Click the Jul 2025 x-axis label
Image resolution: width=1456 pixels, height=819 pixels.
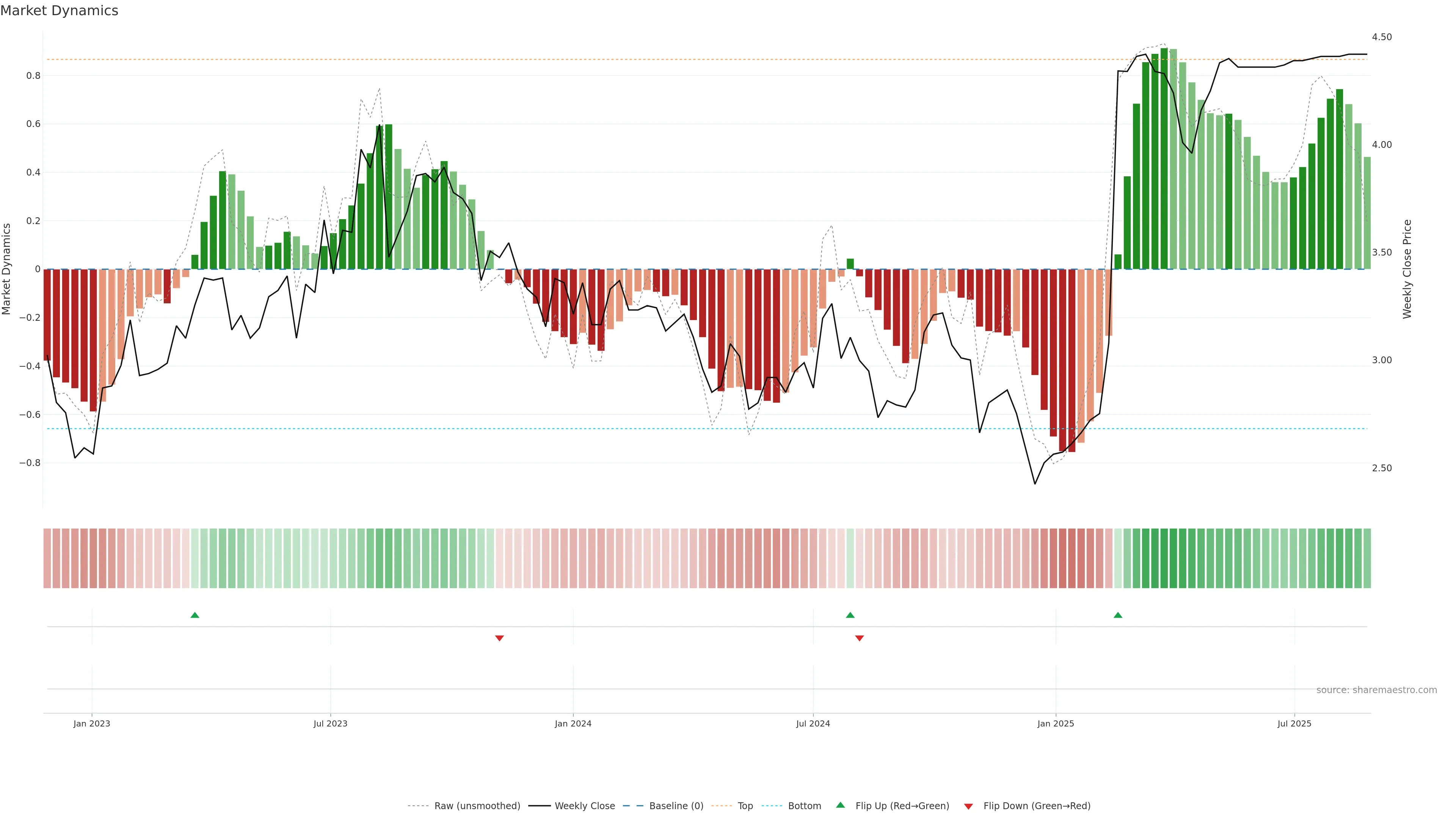(1294, 723)
